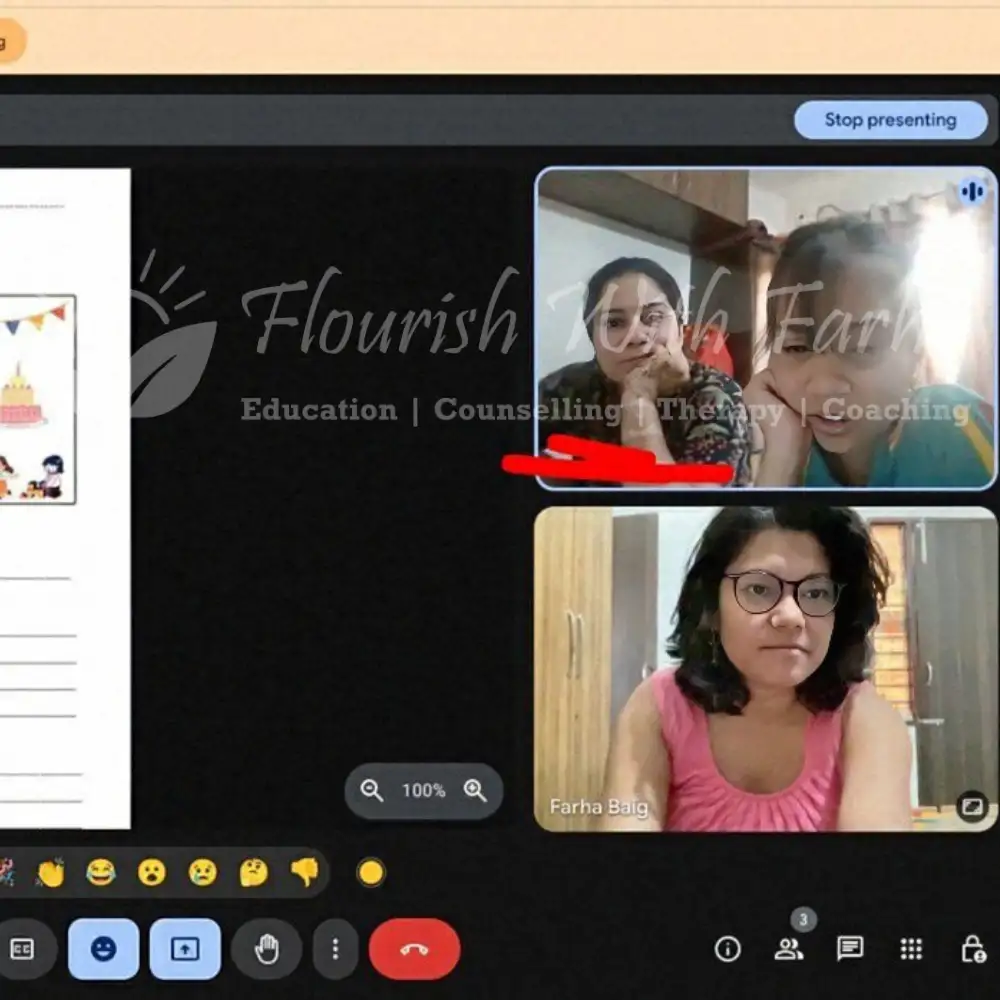
Task: Toggle closed captions on
Action: pyautogui.click(x=22, y=949)
